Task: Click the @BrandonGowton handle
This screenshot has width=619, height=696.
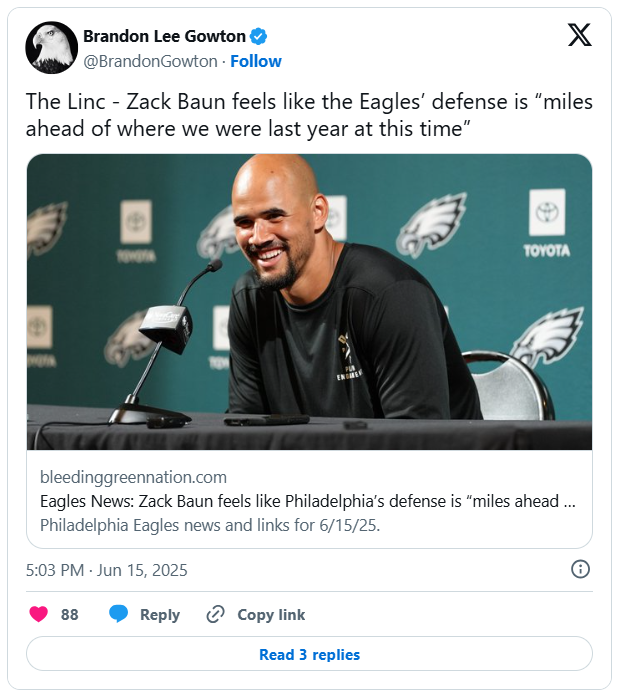Action: 150,61
